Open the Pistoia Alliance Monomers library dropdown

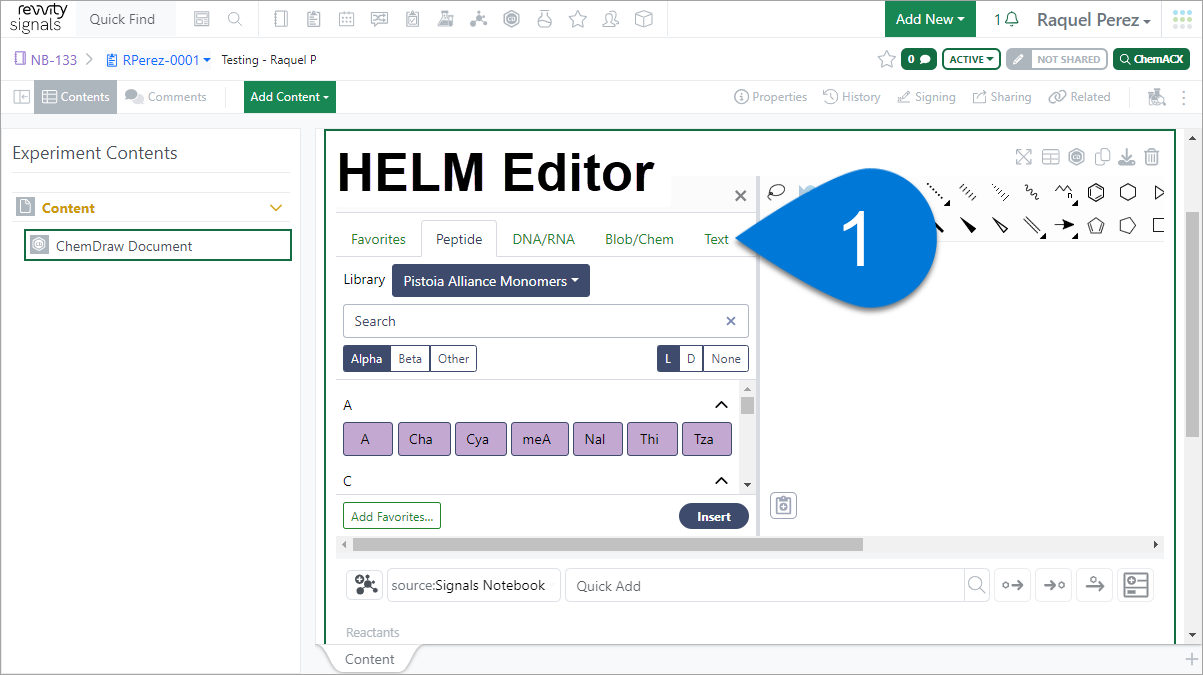click(491, 281)
